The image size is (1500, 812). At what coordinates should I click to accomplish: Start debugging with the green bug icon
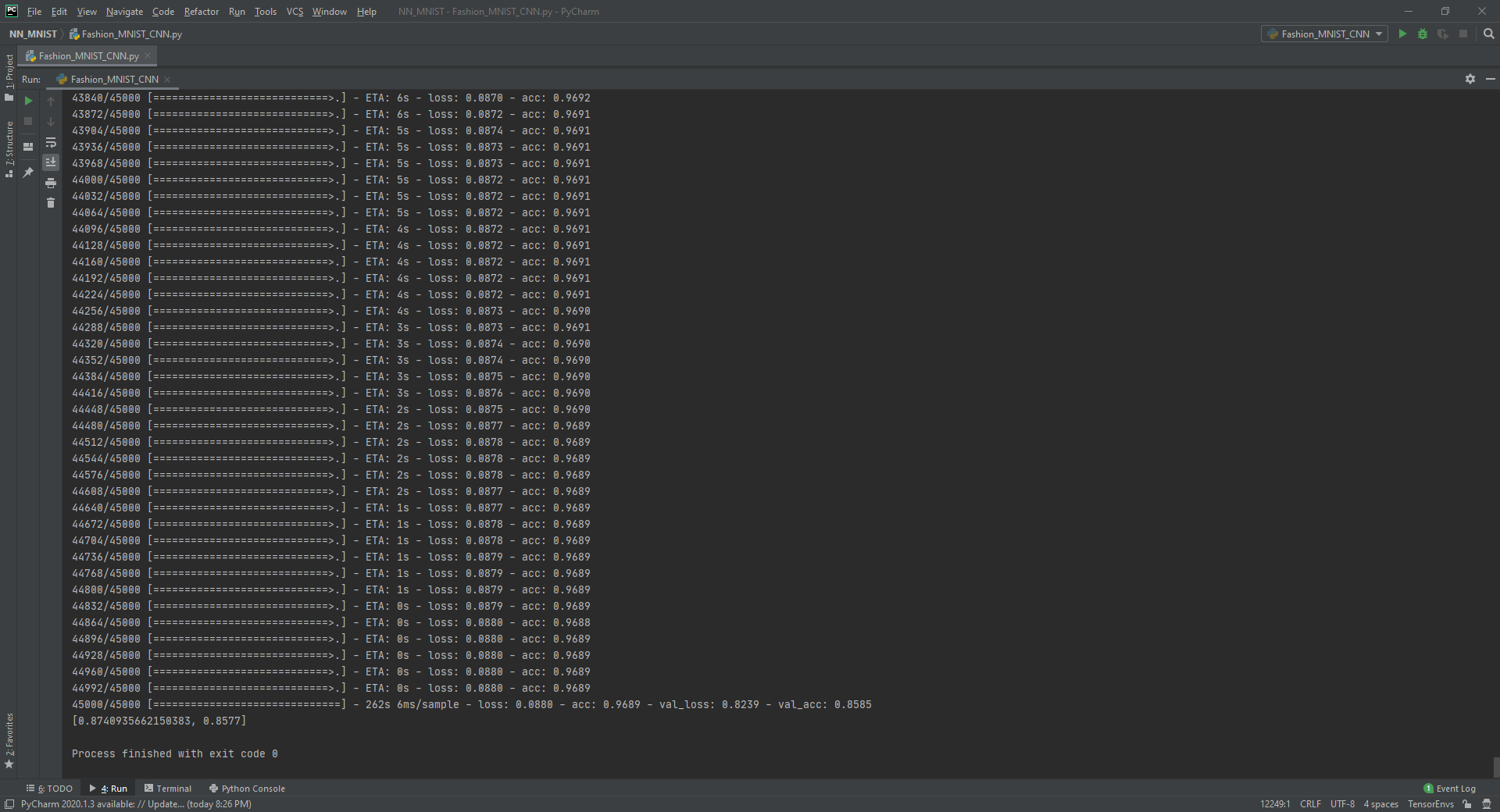point(1423,34)
